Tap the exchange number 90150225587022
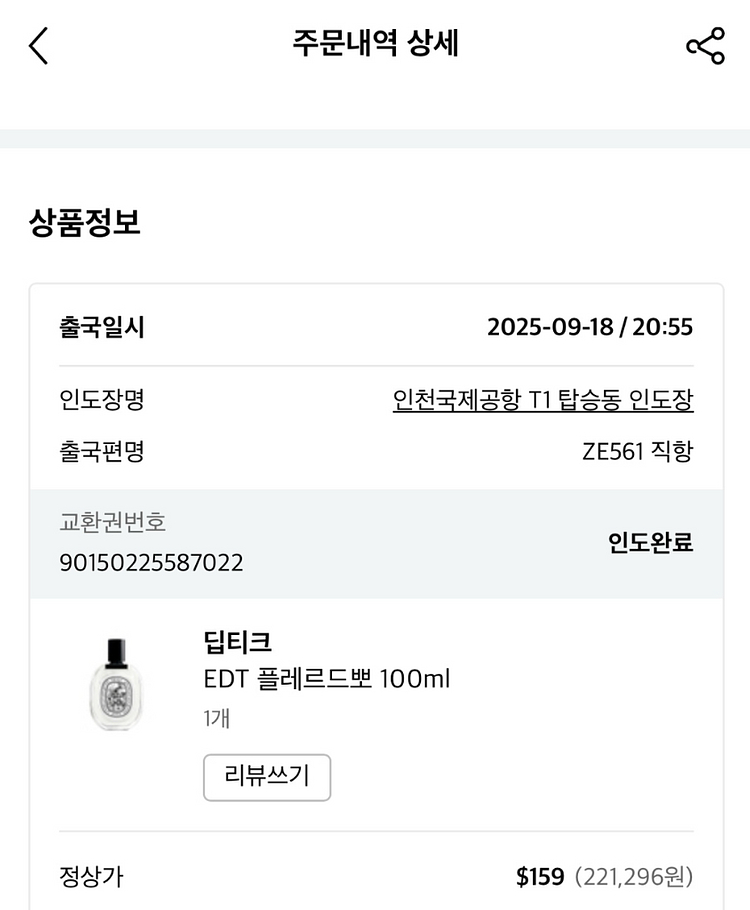The height and width of the screenshot is (910, 750). (151, 563)
